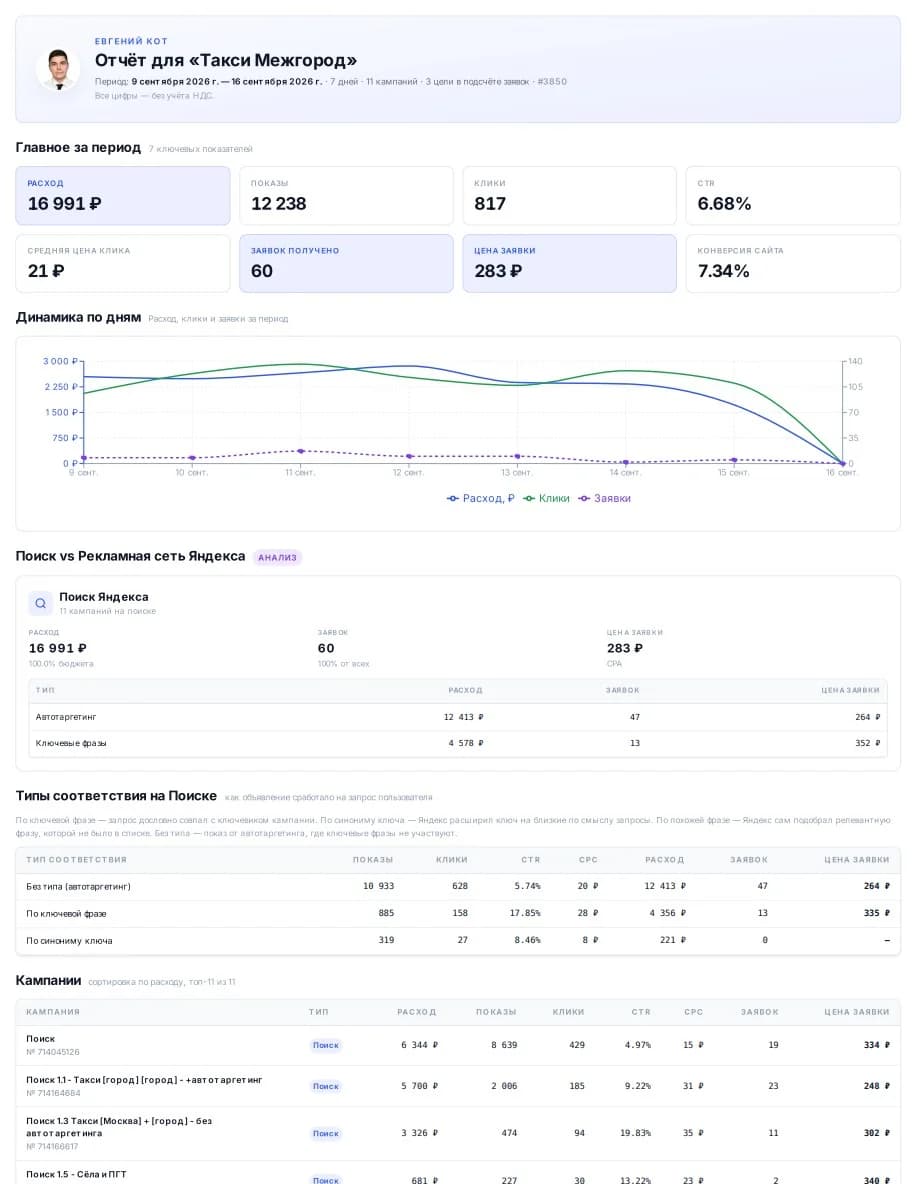This screenshot has height=1184, width=914.
Task: Sort campaigns by Расход column header
Action: pyautogui.click(x=416, y=1012)
